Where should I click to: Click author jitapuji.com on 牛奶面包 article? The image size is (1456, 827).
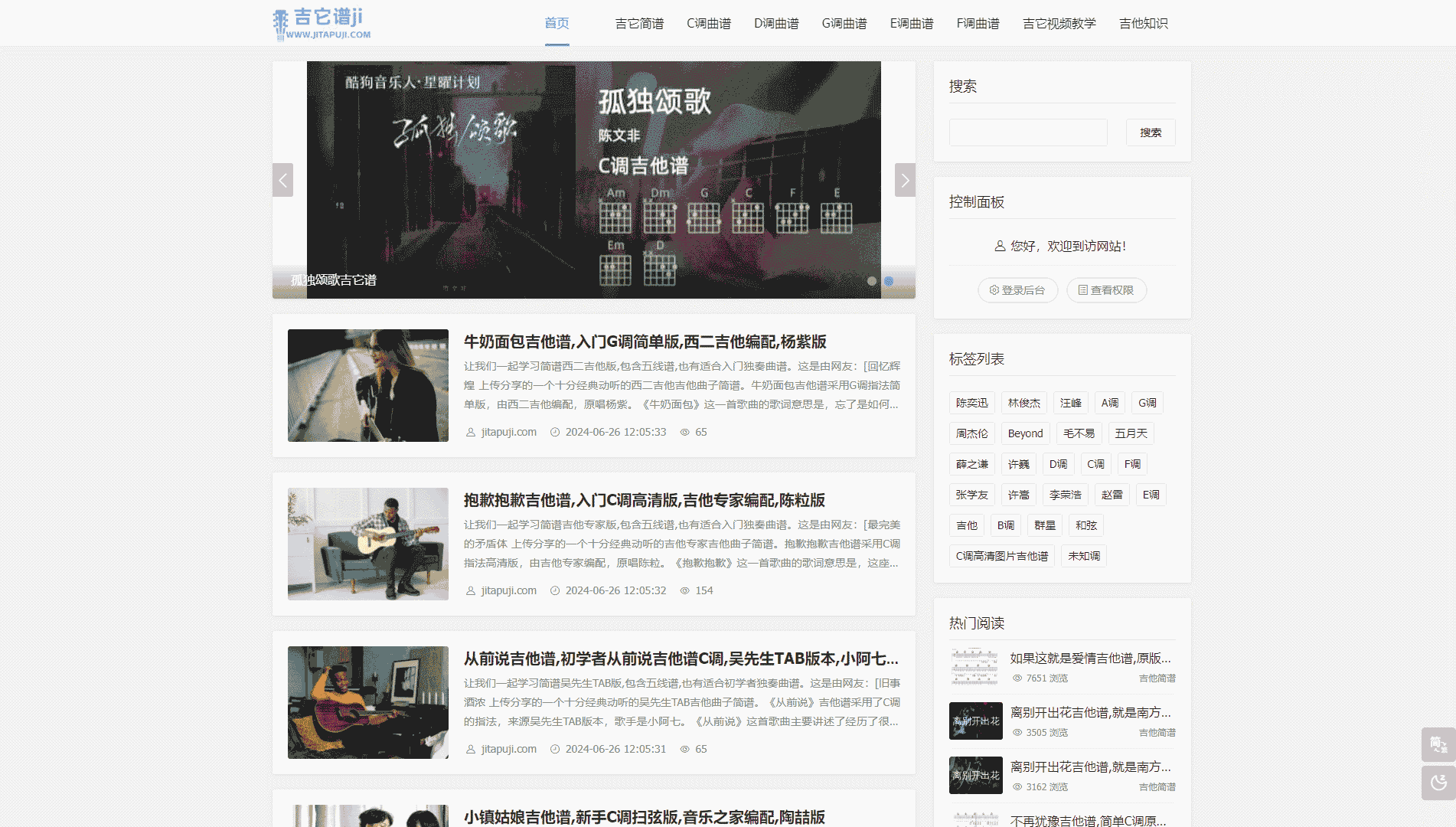[x=508, y=432]
